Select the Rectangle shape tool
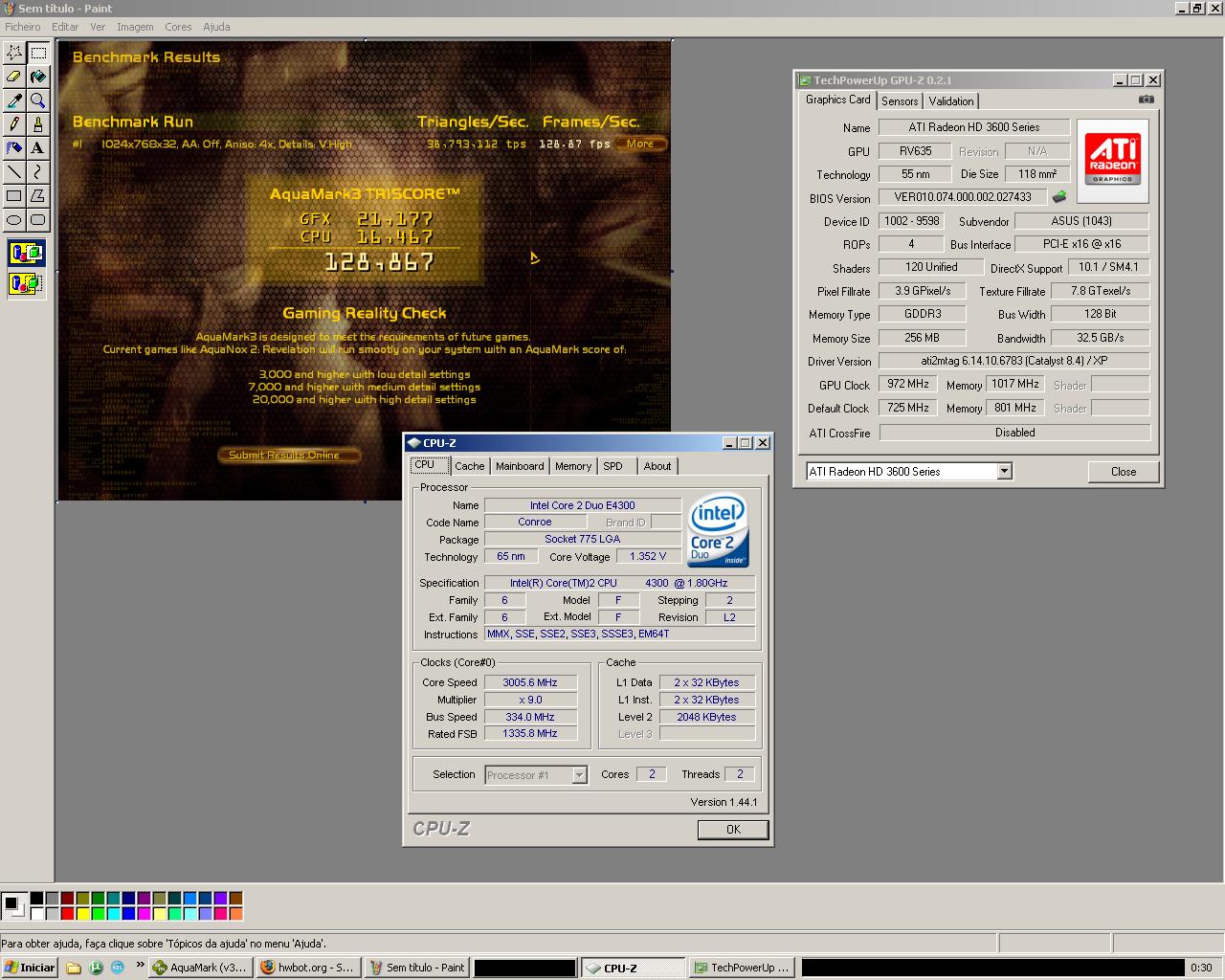This screenshot has width=1225, height=980. pyautogui.click(x=14, y=195)
